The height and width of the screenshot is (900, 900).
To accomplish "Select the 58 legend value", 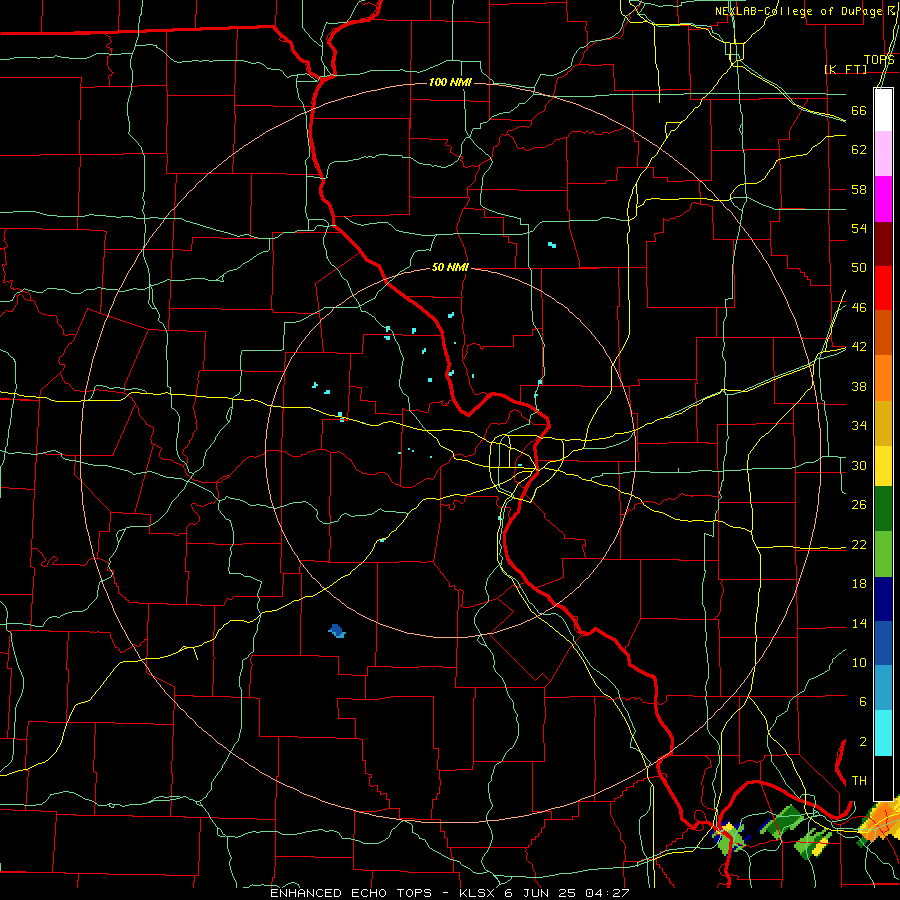I will [x=859, y=189].
